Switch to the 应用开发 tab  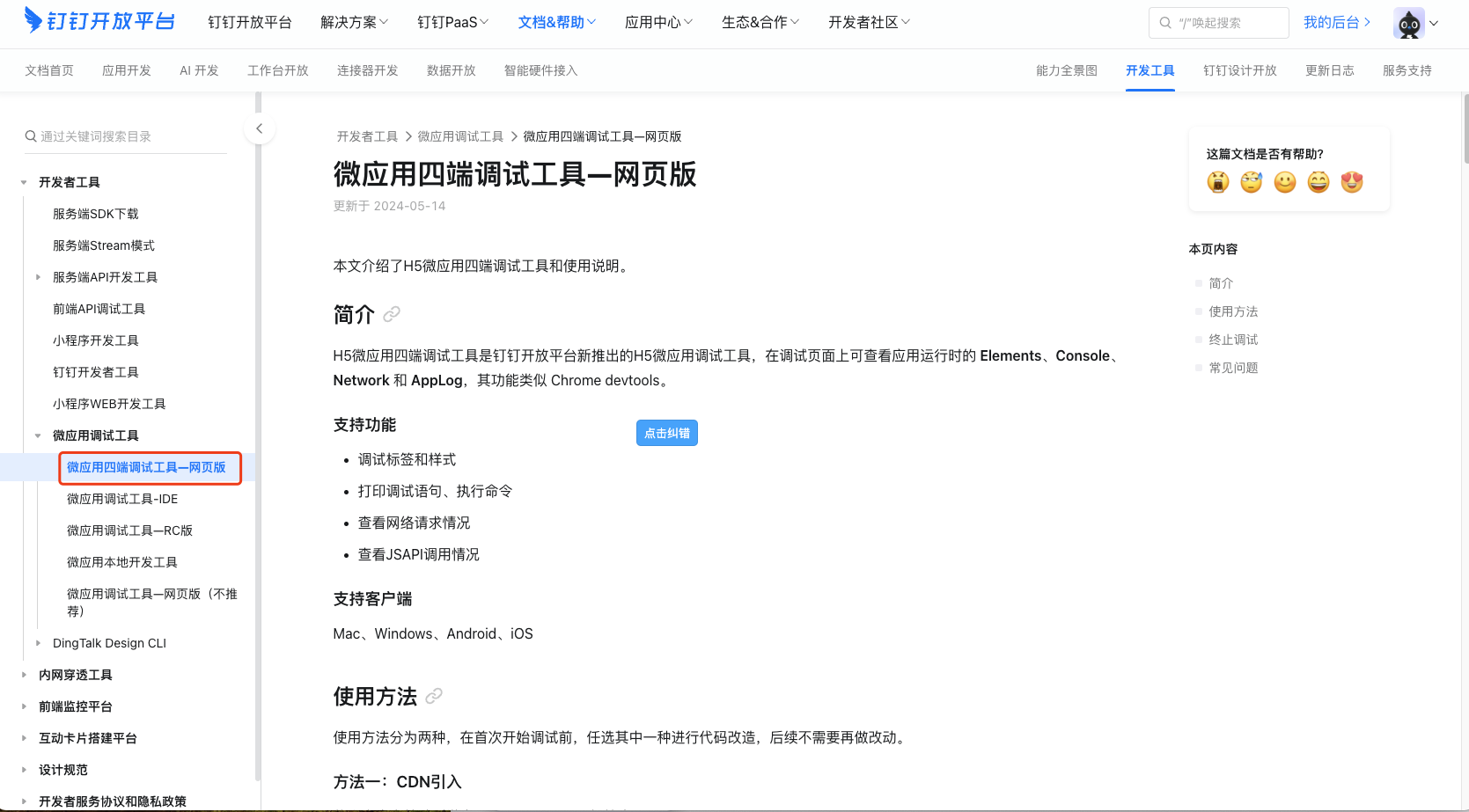127,70
